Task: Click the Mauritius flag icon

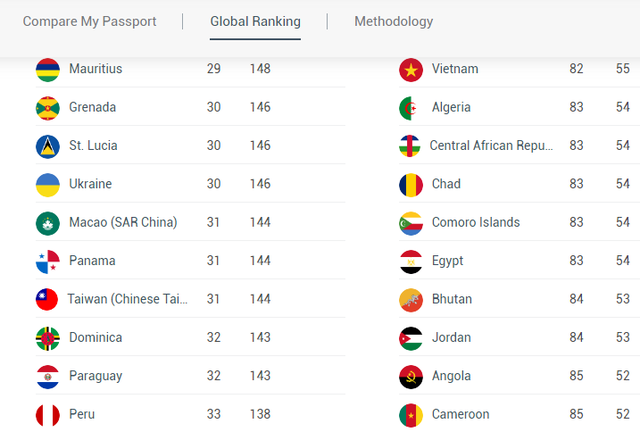Action: (48, 69)
